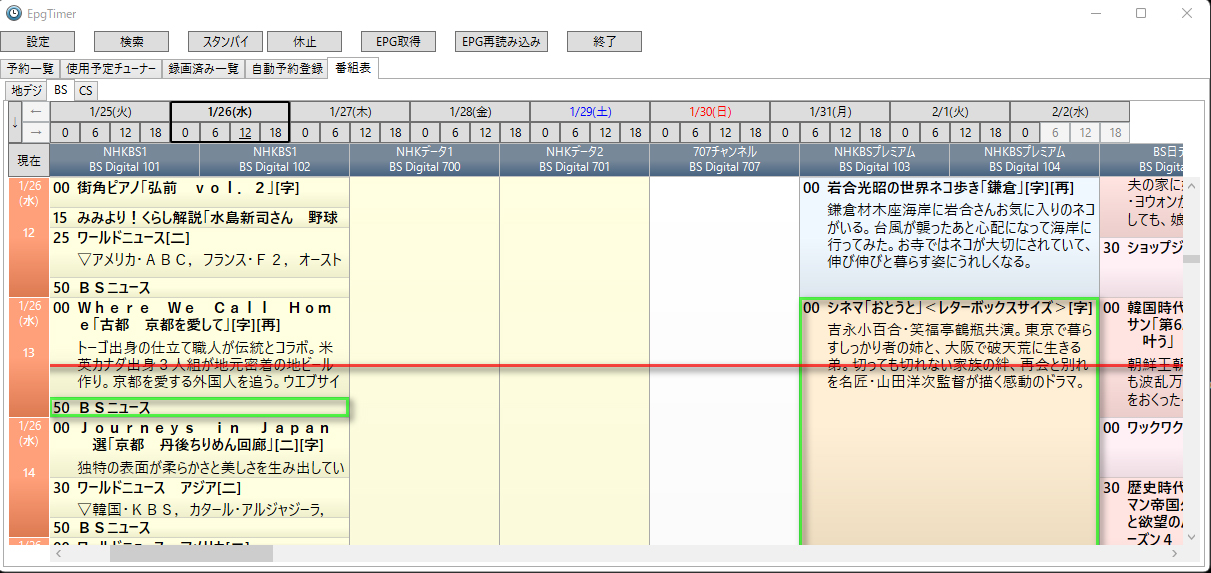Image resolution: width=1211 pixels, height=573 pixels.
Task: Jump to Saturday 1/29(土)
Action: [x=590, y=112]
